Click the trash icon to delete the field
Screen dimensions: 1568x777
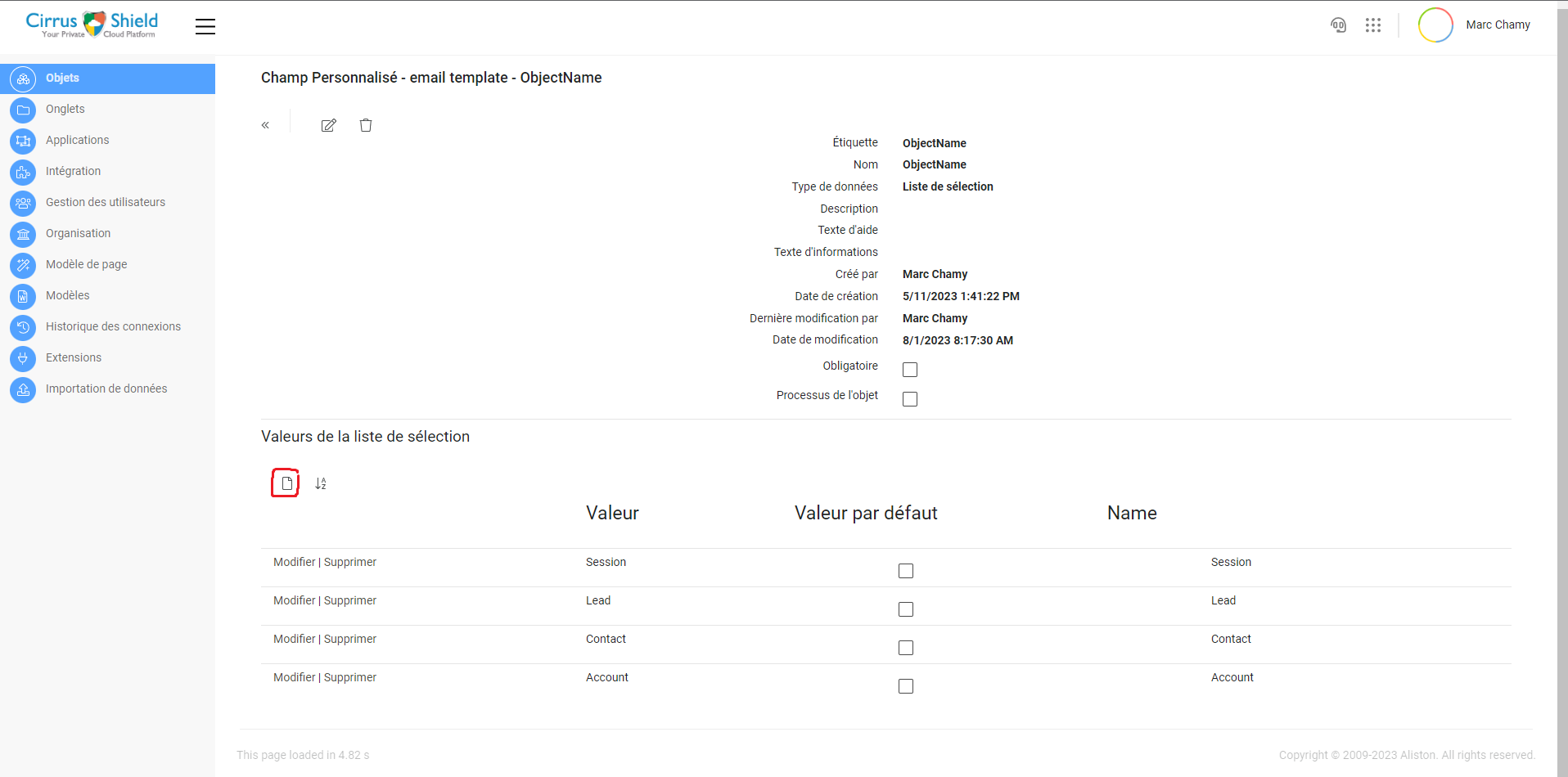[x=366, y=125]
